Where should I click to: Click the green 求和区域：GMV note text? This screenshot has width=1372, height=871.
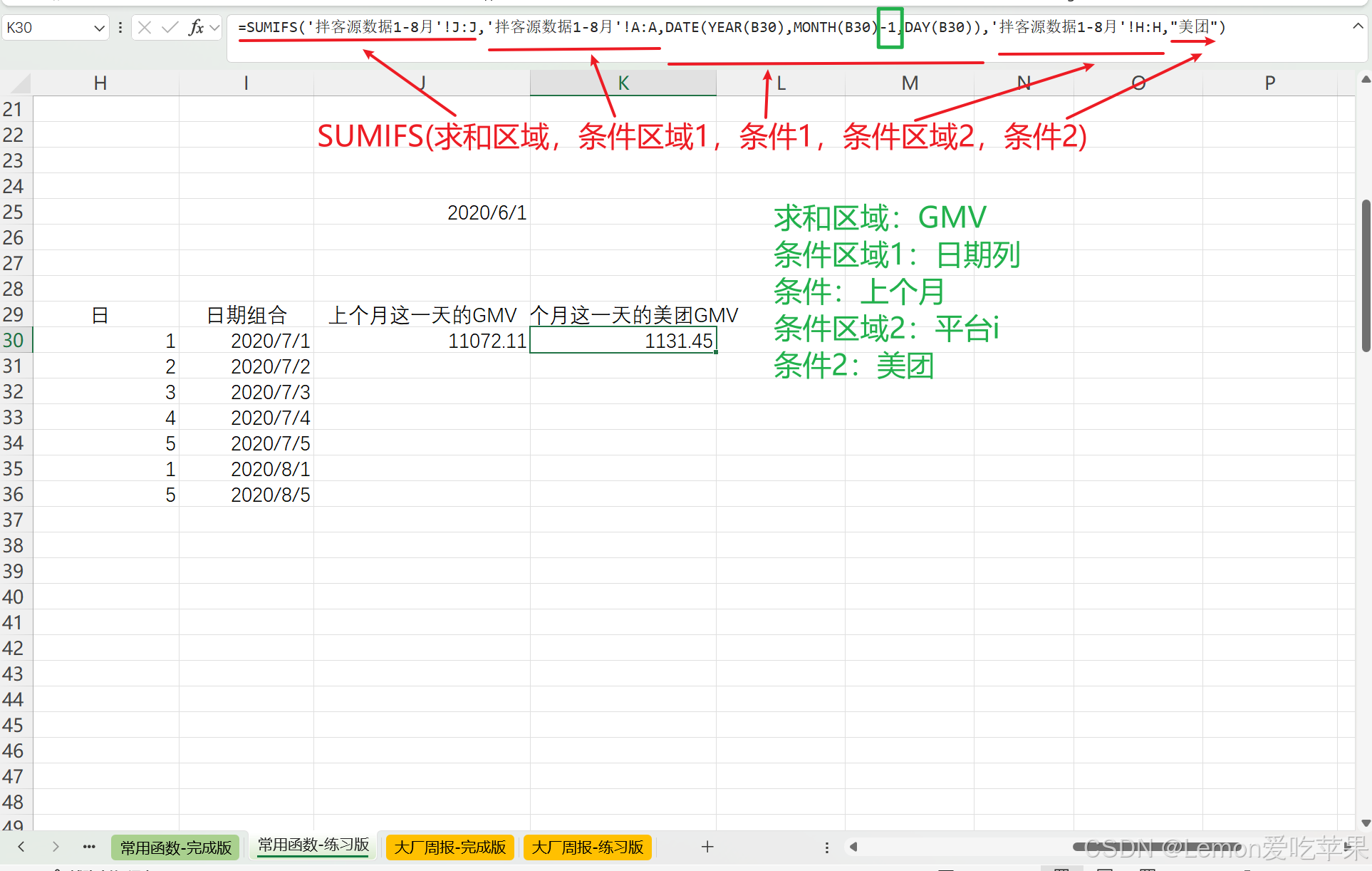[880, 217]
